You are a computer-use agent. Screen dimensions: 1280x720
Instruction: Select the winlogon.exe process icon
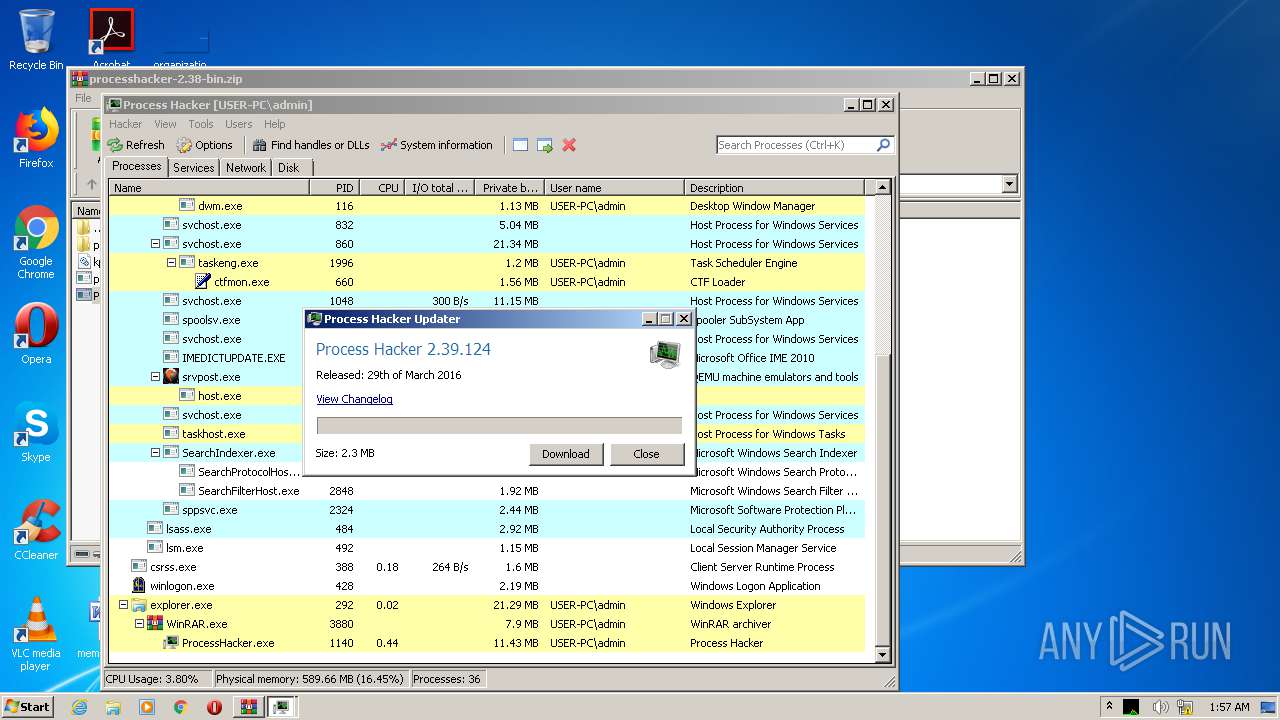[x=139, y=586]
